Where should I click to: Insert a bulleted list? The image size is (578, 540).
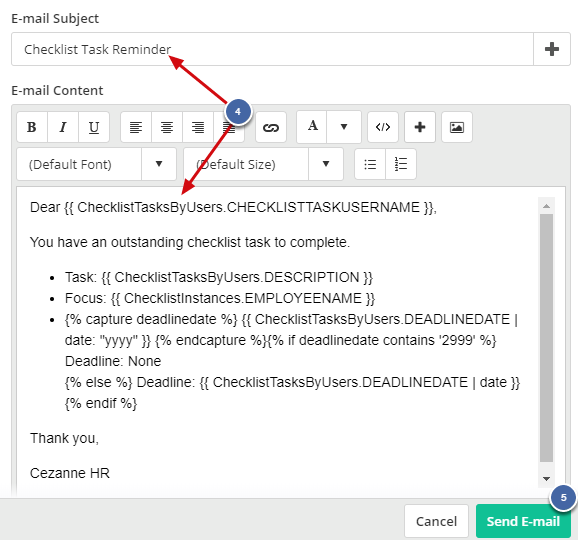tap(370, 164)
